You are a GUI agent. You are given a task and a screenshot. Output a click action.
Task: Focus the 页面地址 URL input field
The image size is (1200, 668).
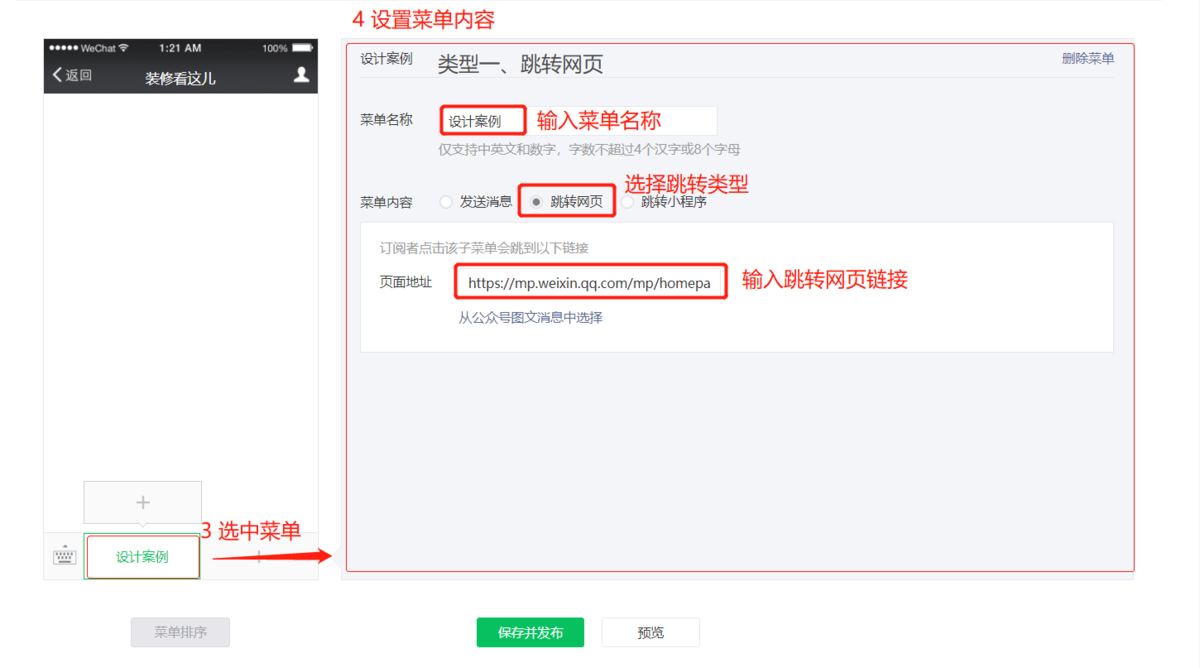(x=589, y=282)
